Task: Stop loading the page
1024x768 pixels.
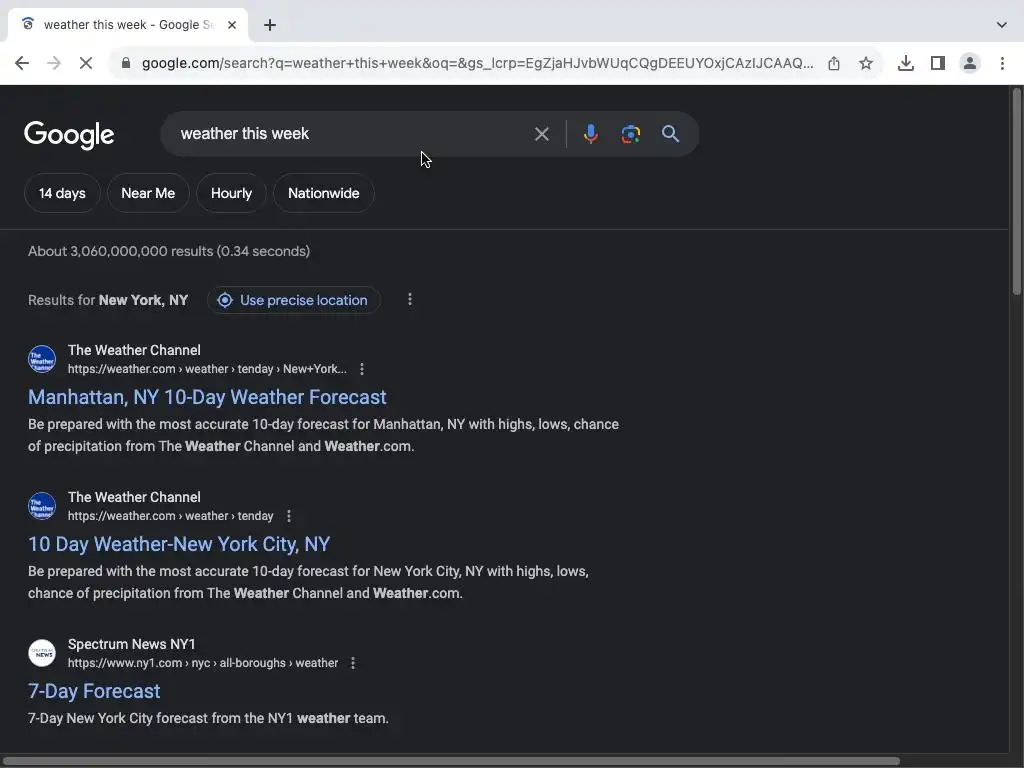Action: 86,63
